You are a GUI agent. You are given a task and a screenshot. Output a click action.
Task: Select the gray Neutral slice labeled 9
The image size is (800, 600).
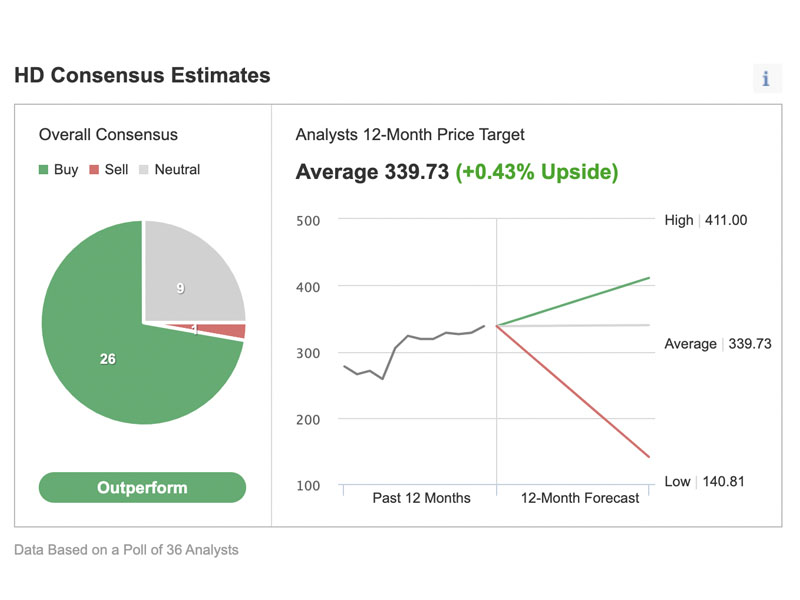189,276
